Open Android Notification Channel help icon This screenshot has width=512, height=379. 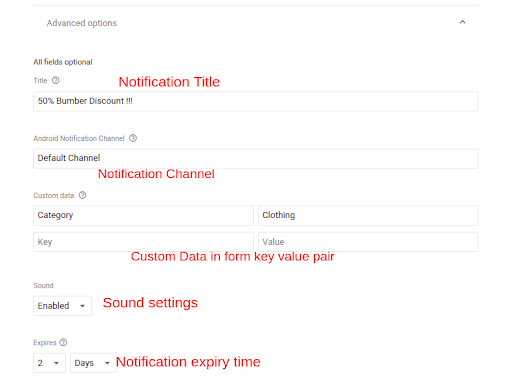133,138
